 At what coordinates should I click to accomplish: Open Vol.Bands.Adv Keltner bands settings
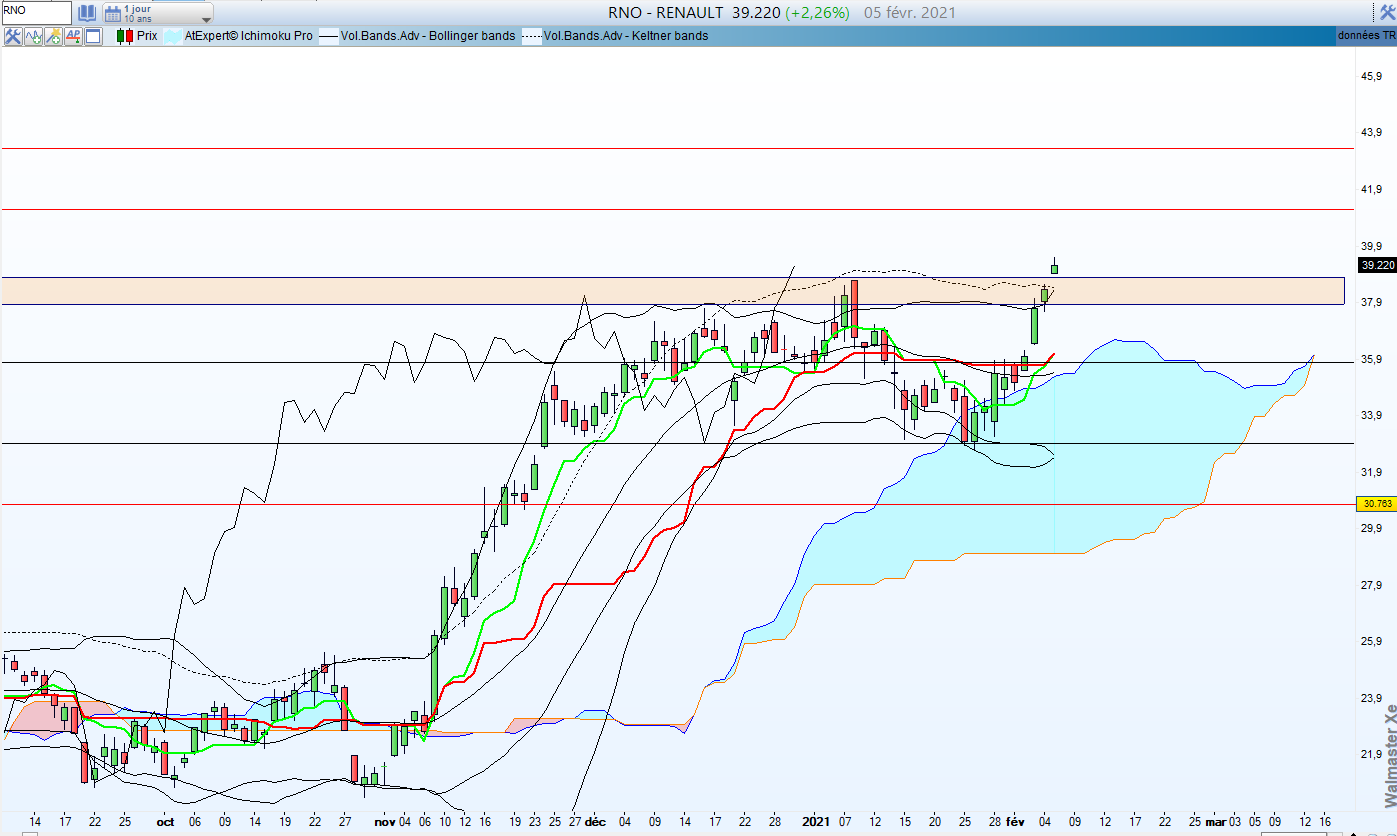point(626,36)
